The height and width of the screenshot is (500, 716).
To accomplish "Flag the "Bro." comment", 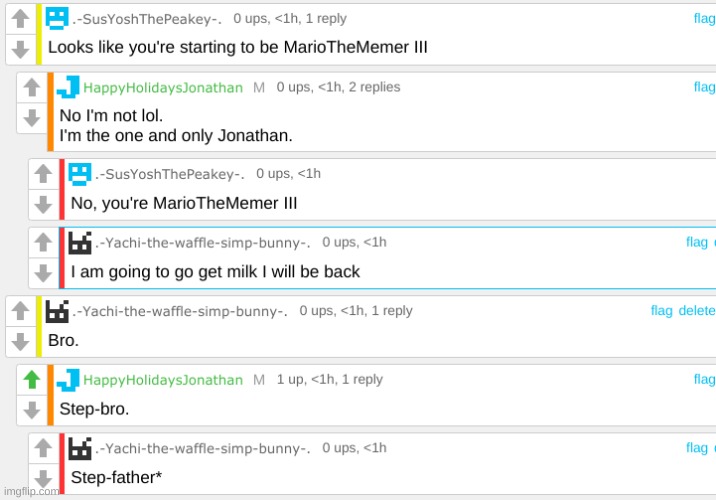I will [x=662, y=311].
